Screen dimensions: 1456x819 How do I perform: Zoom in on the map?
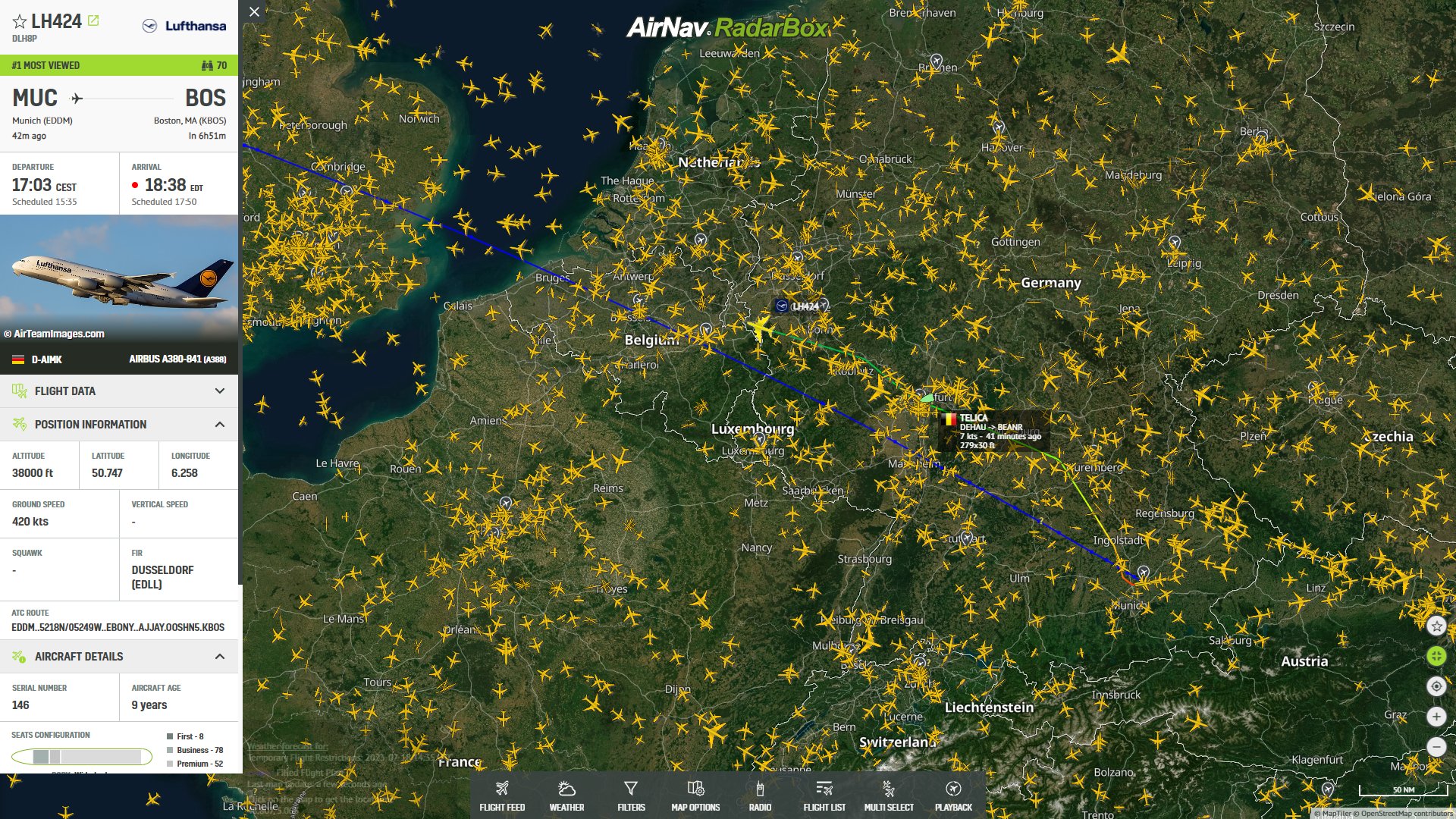(1436, 717)
